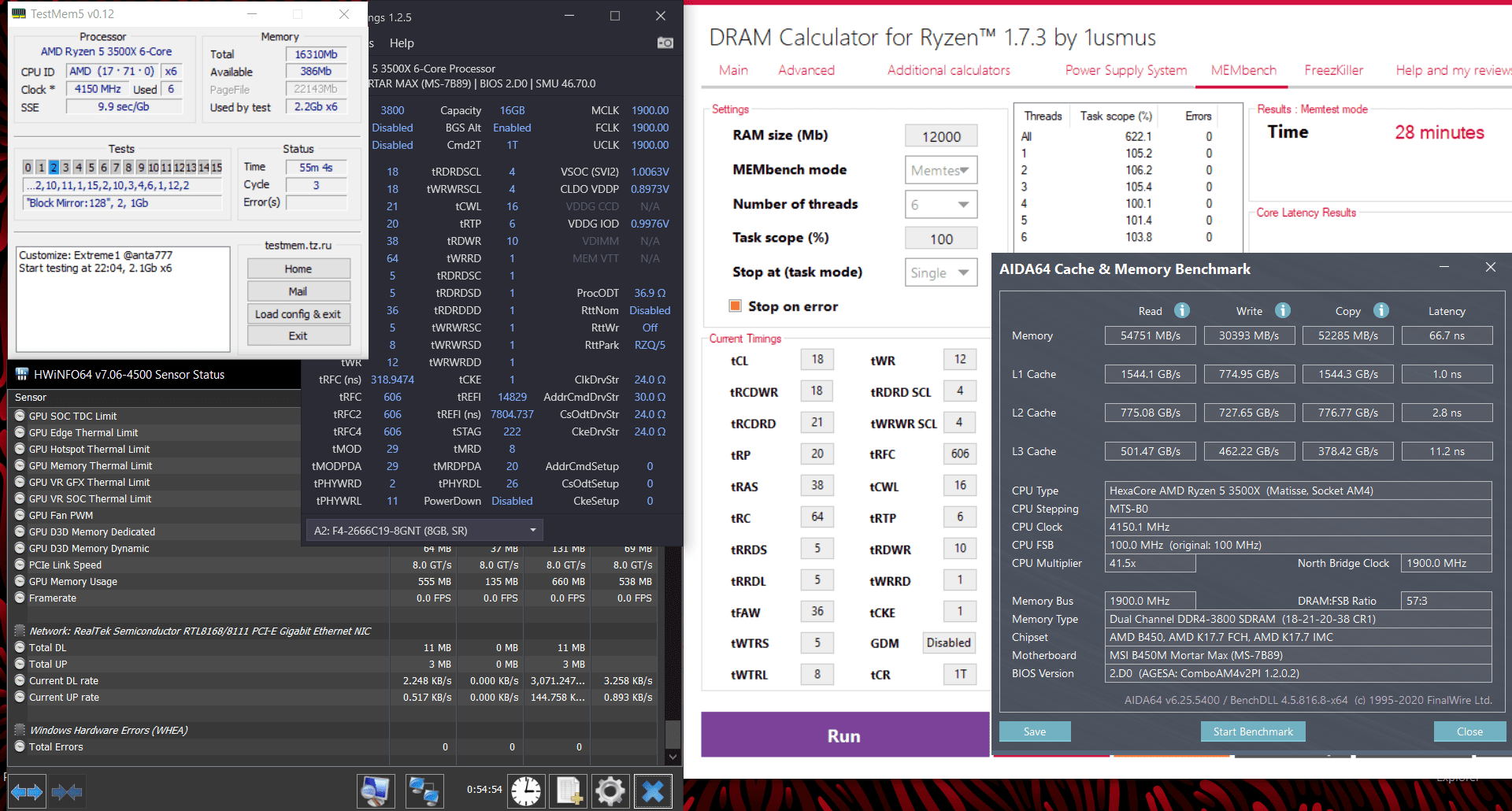Open the Main tab in DRAM Calculator
Viewport: 1512px width, 811px height.
(x=733, y=70)
